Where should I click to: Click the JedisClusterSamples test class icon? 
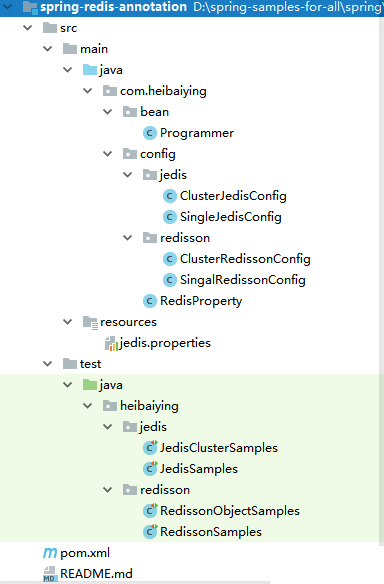click(150, 447)
